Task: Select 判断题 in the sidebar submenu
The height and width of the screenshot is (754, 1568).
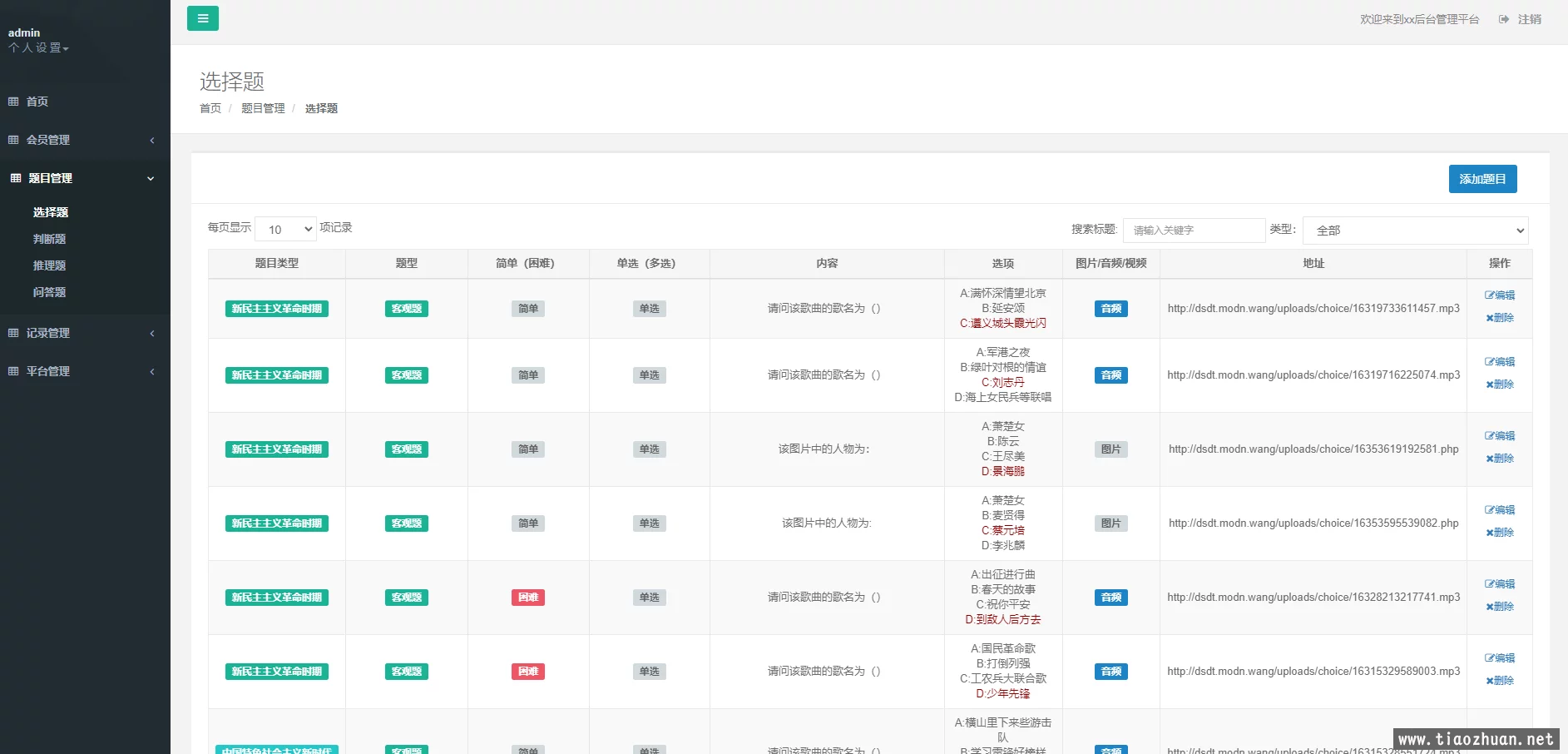Action: 50,239
